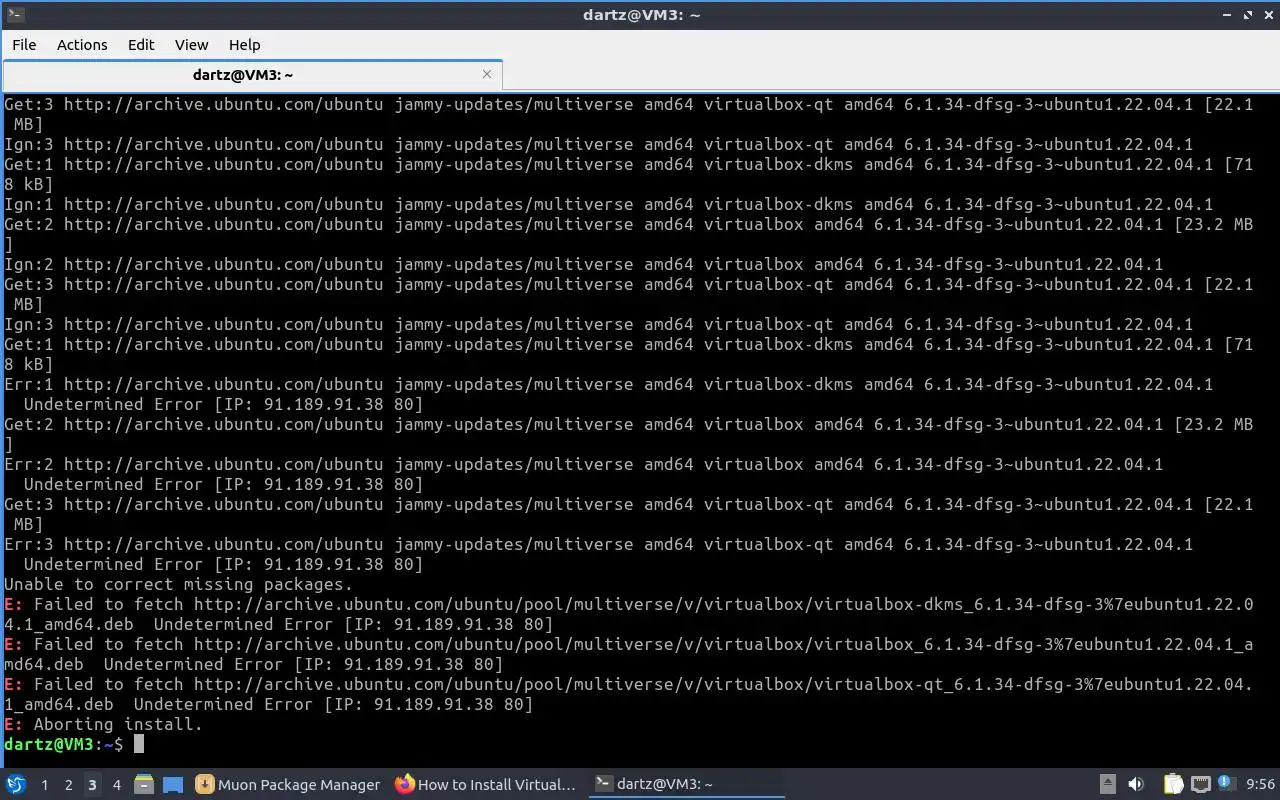This screenshot has width=1280, height=800.
Task: Open the File menu
Action: click(24, 45)
